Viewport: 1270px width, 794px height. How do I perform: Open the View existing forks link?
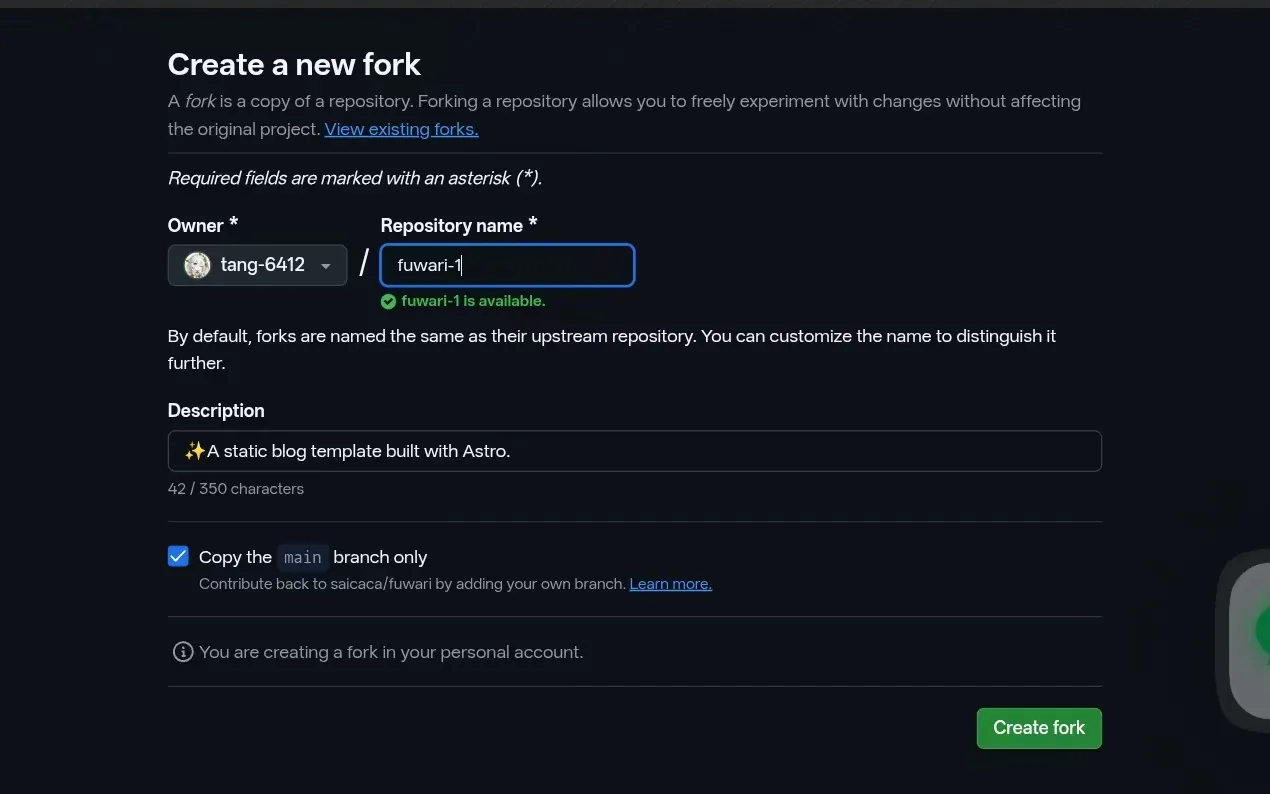pos(401,129)
